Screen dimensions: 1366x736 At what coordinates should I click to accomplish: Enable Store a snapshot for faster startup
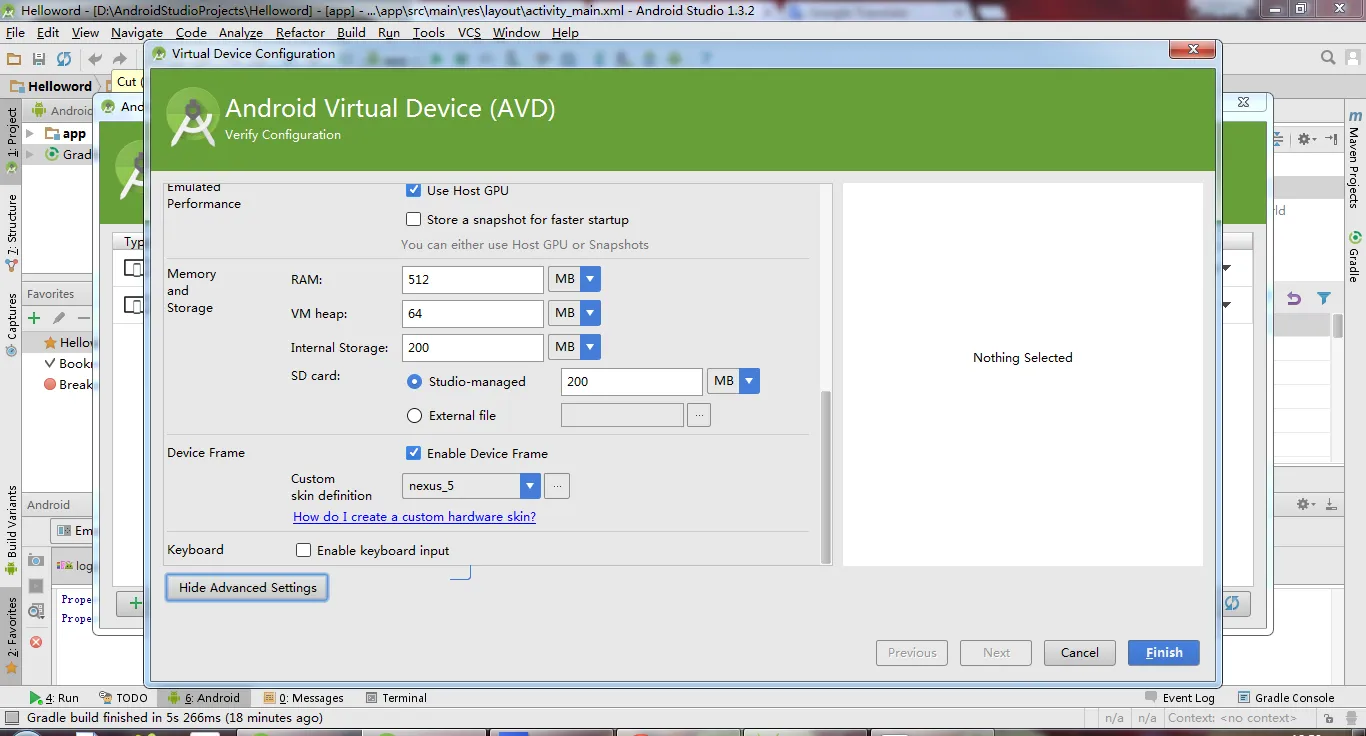[413, 220]
